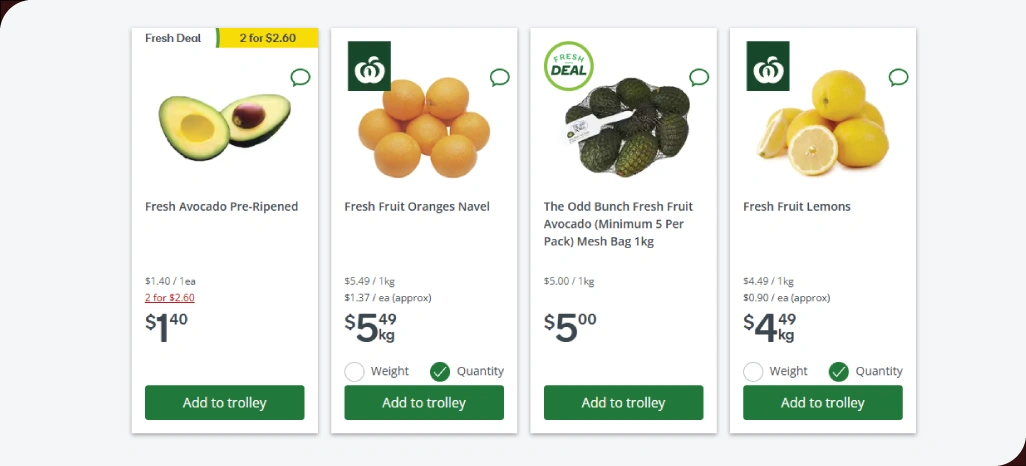Choose Quantity option for Fresh Fruit Lemons
Image resolution: width=1026 pixels, height=466 pixels.
[839, 372]
